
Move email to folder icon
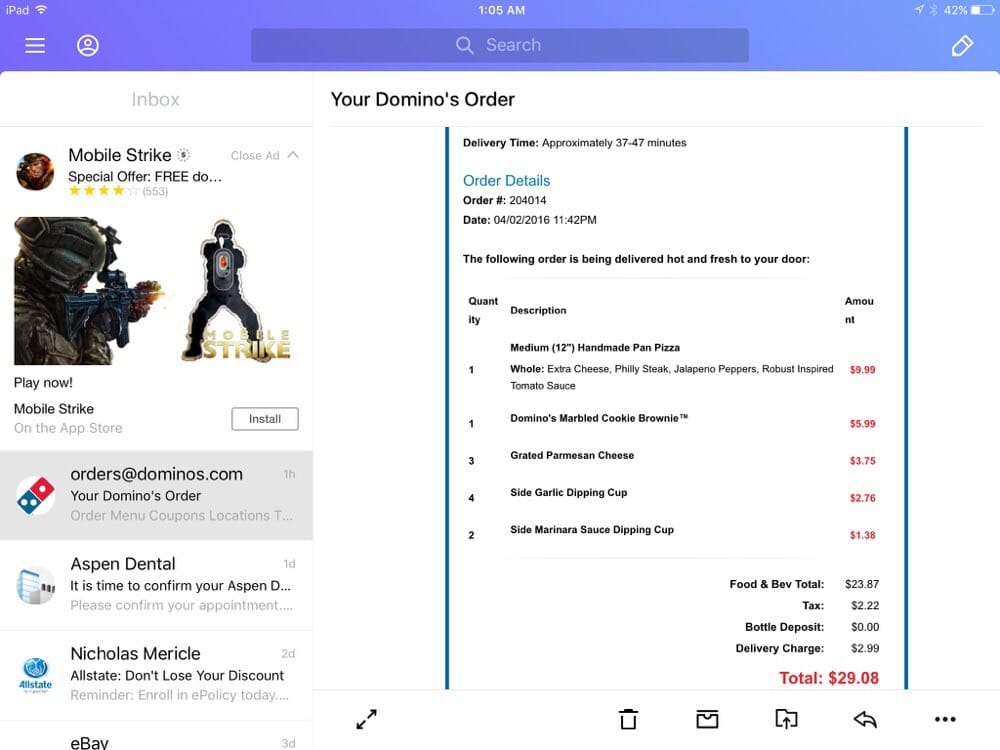786,718
